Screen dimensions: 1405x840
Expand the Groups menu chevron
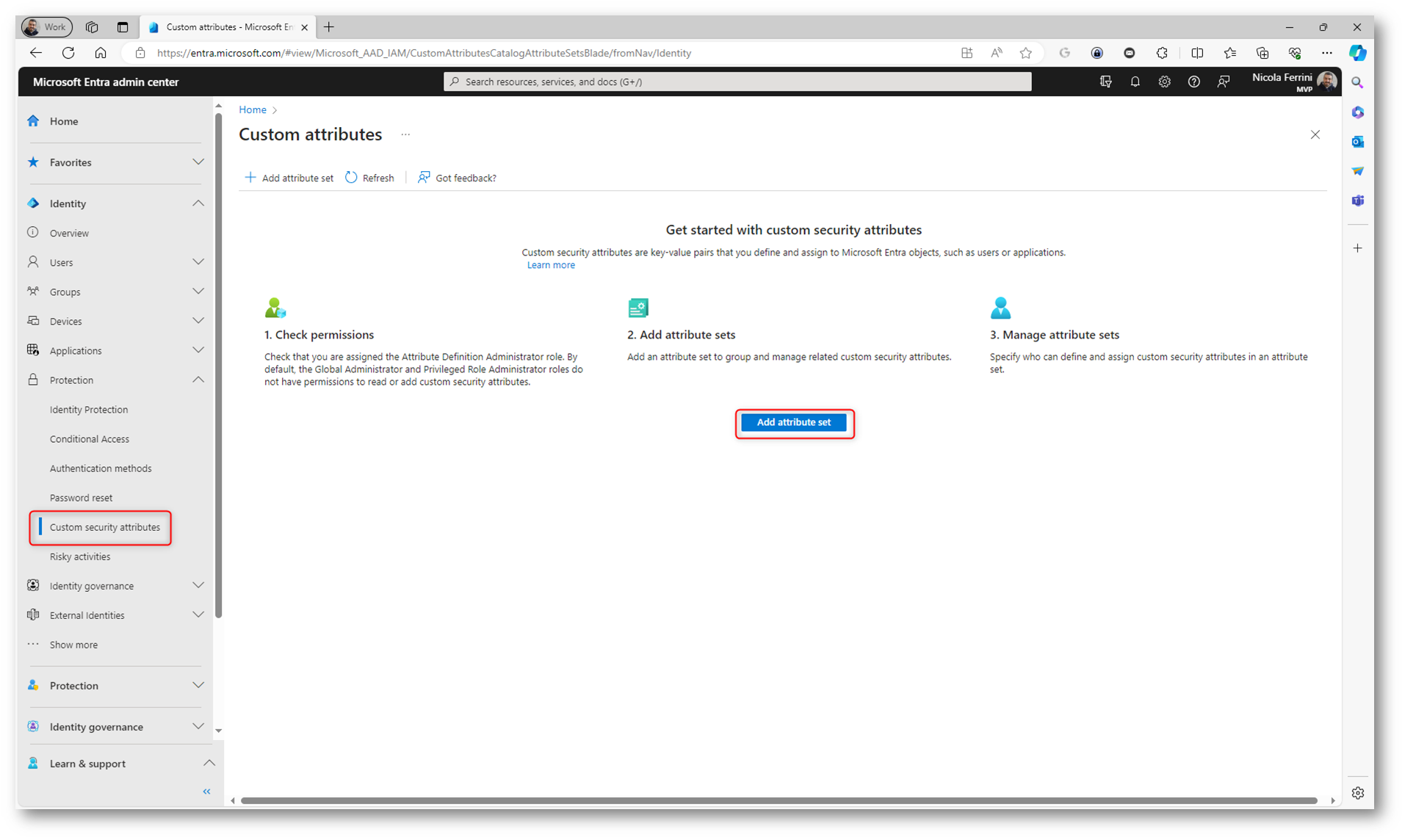coord(198,292)
